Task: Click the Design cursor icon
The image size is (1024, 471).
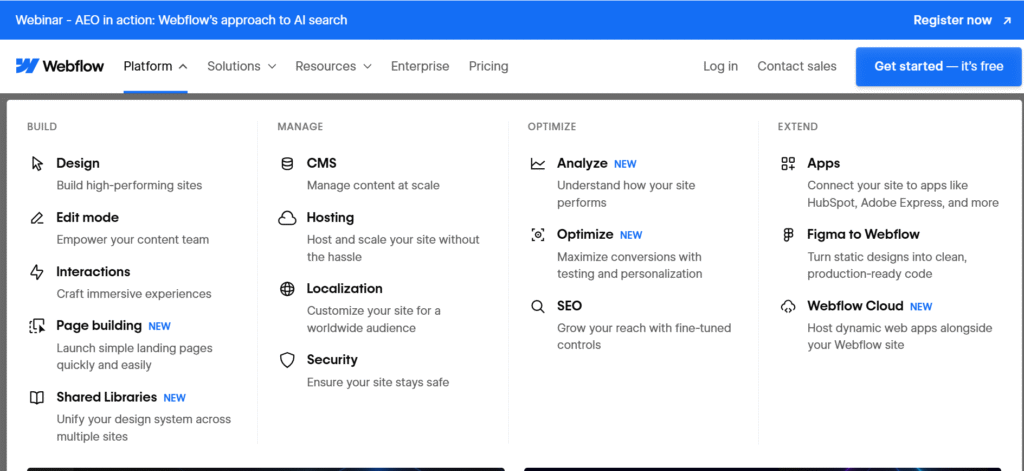Action: [37, 164]
